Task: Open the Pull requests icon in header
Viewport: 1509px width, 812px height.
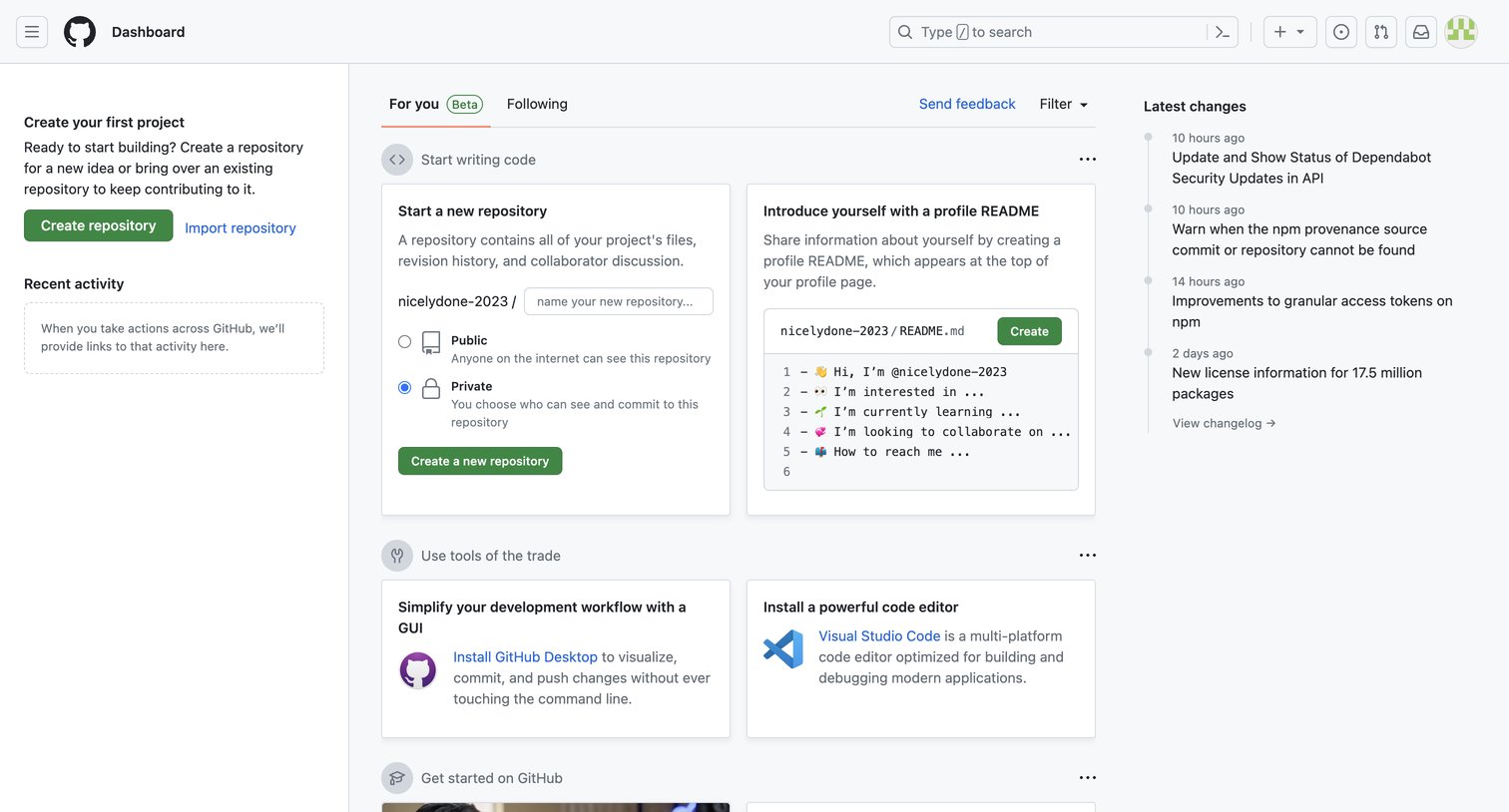Action: coord(1381,32)
